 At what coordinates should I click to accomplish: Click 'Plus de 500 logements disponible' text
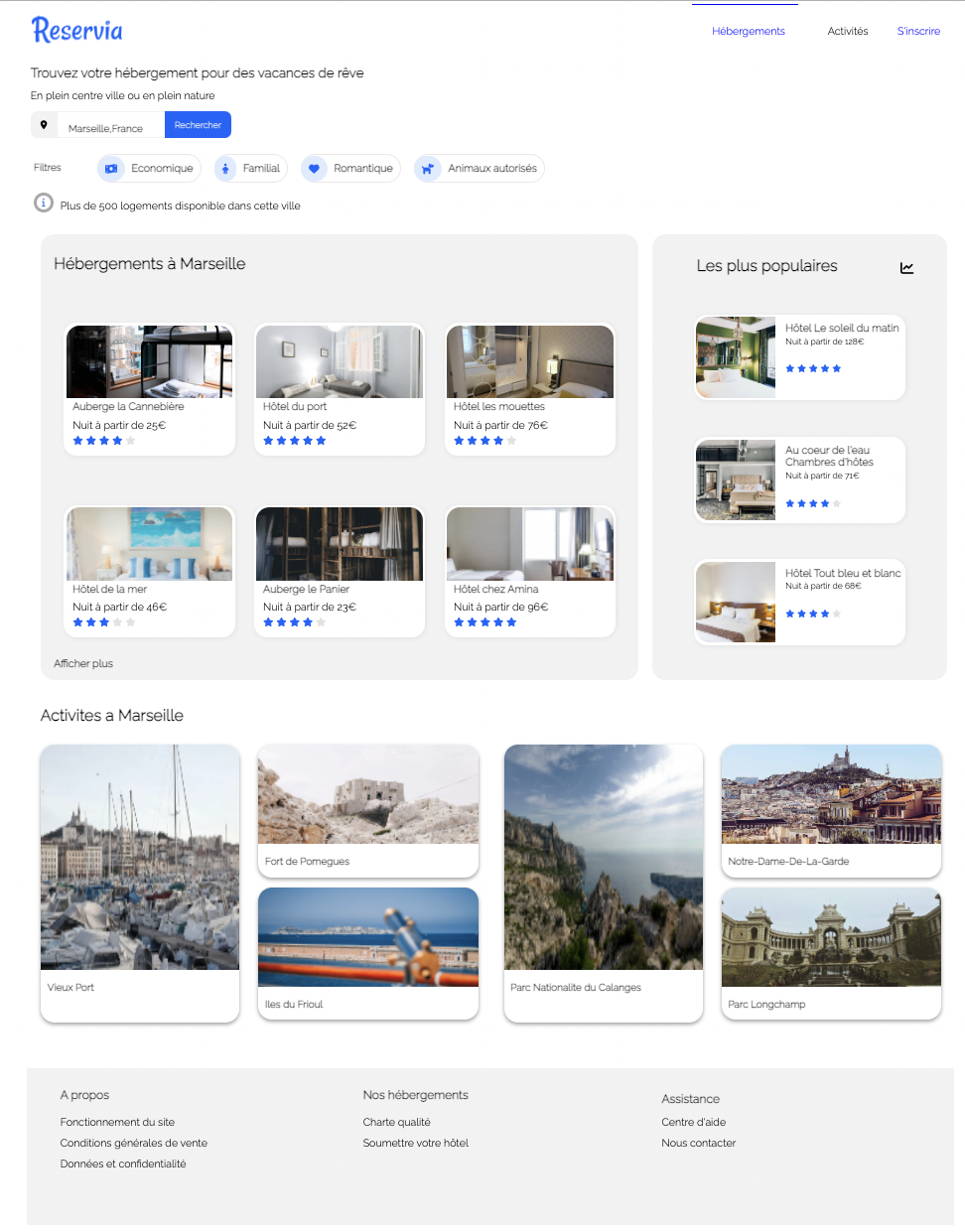180,205
